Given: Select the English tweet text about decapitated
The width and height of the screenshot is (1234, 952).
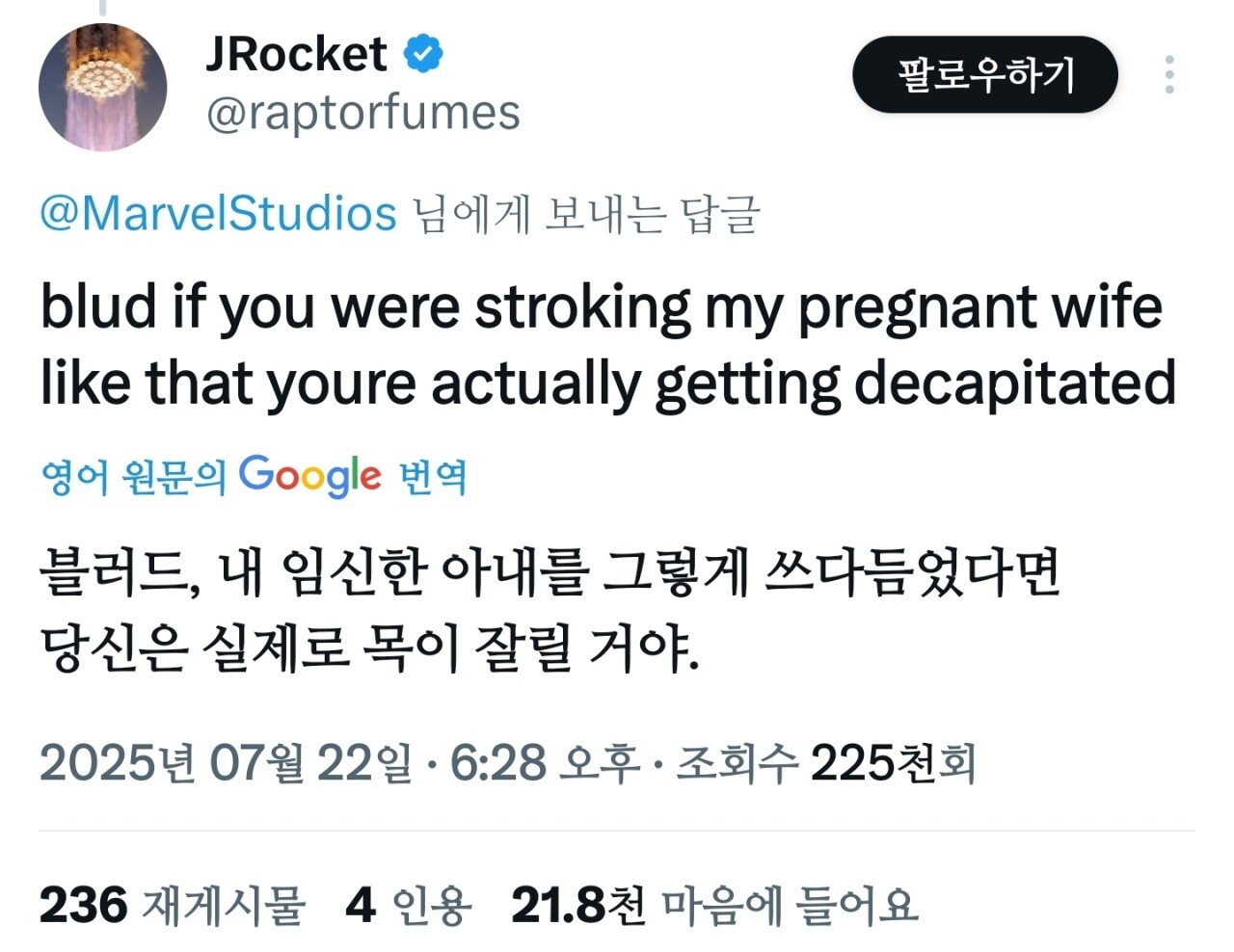Looking at the screenshot, I should click(x=608, y=345).
